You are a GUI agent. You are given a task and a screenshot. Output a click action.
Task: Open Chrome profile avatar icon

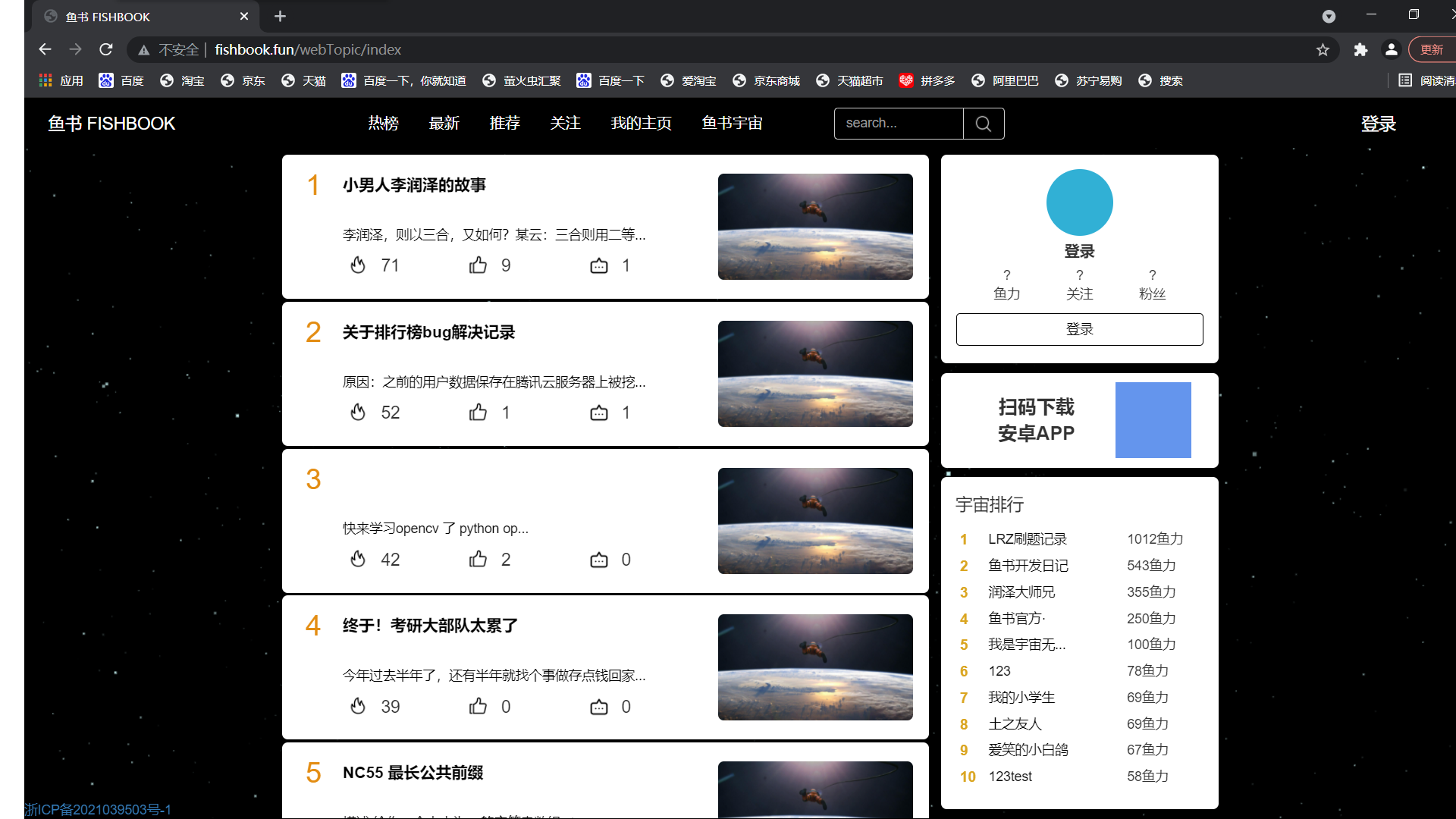point(1391,49)
